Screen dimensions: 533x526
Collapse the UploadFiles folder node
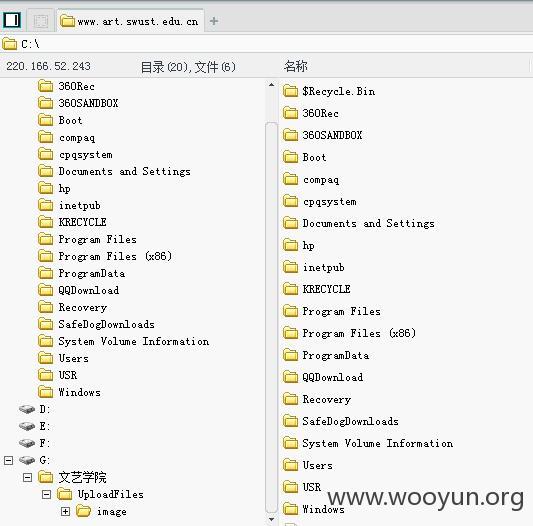(47, 494)
